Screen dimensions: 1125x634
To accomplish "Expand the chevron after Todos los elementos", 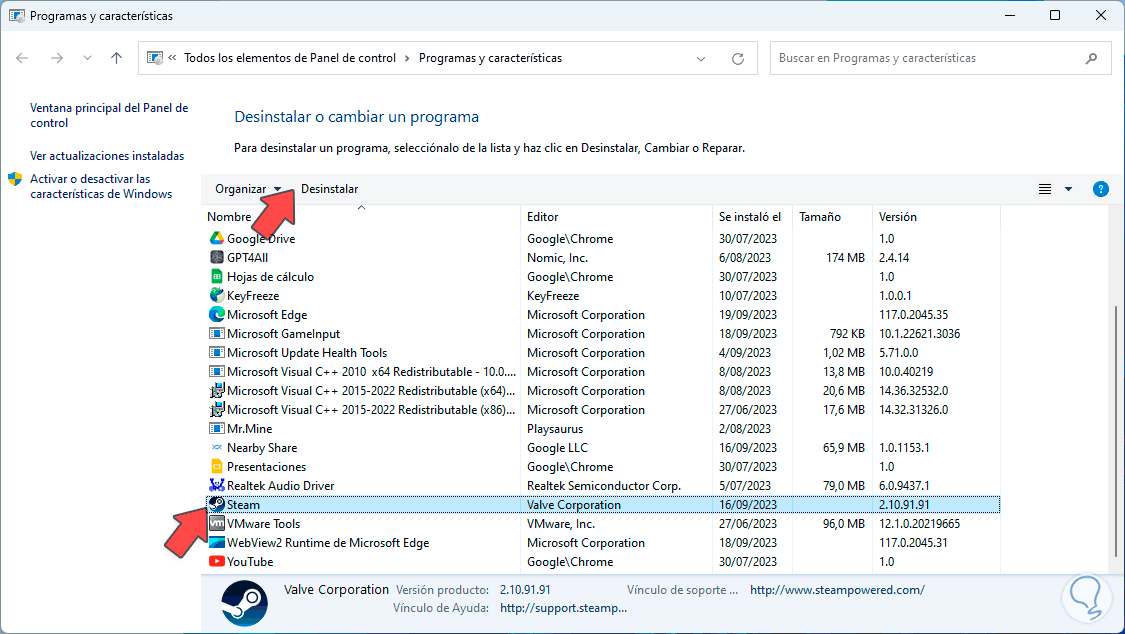I will (407, 58).
